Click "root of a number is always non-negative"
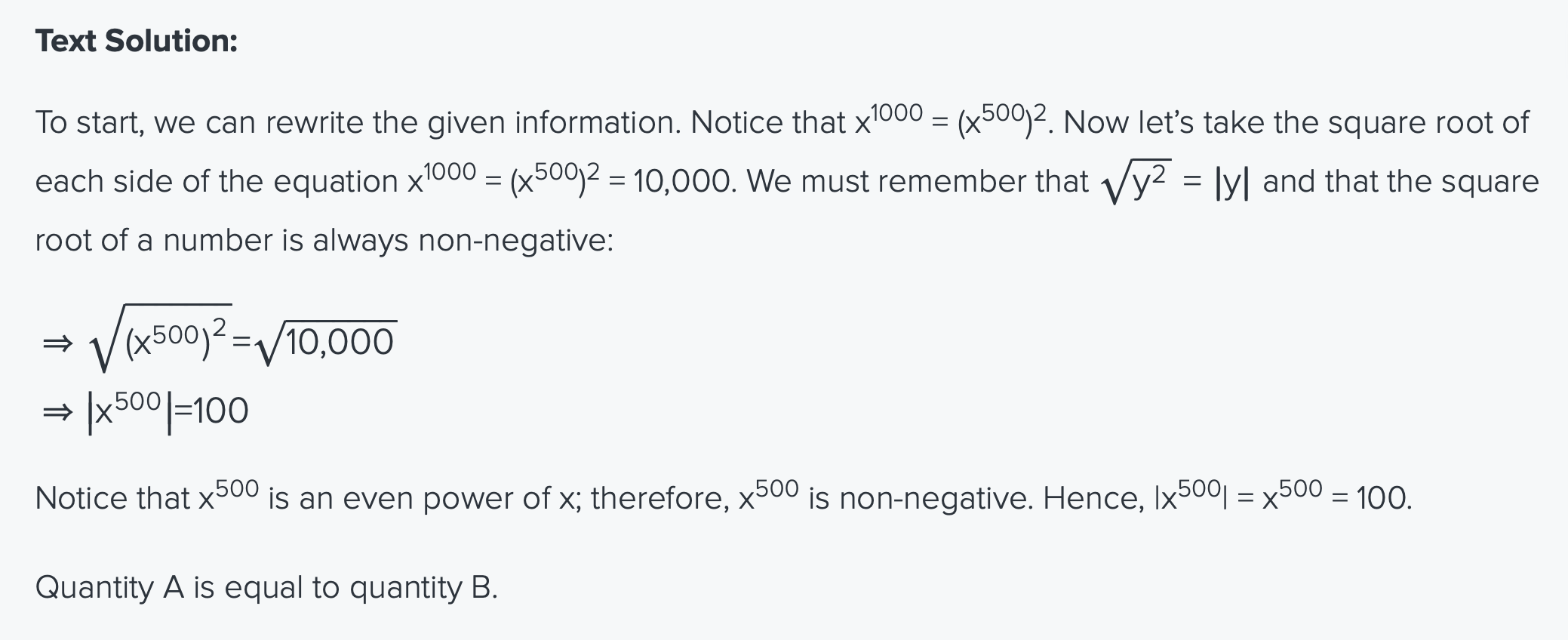 (324, 241)
